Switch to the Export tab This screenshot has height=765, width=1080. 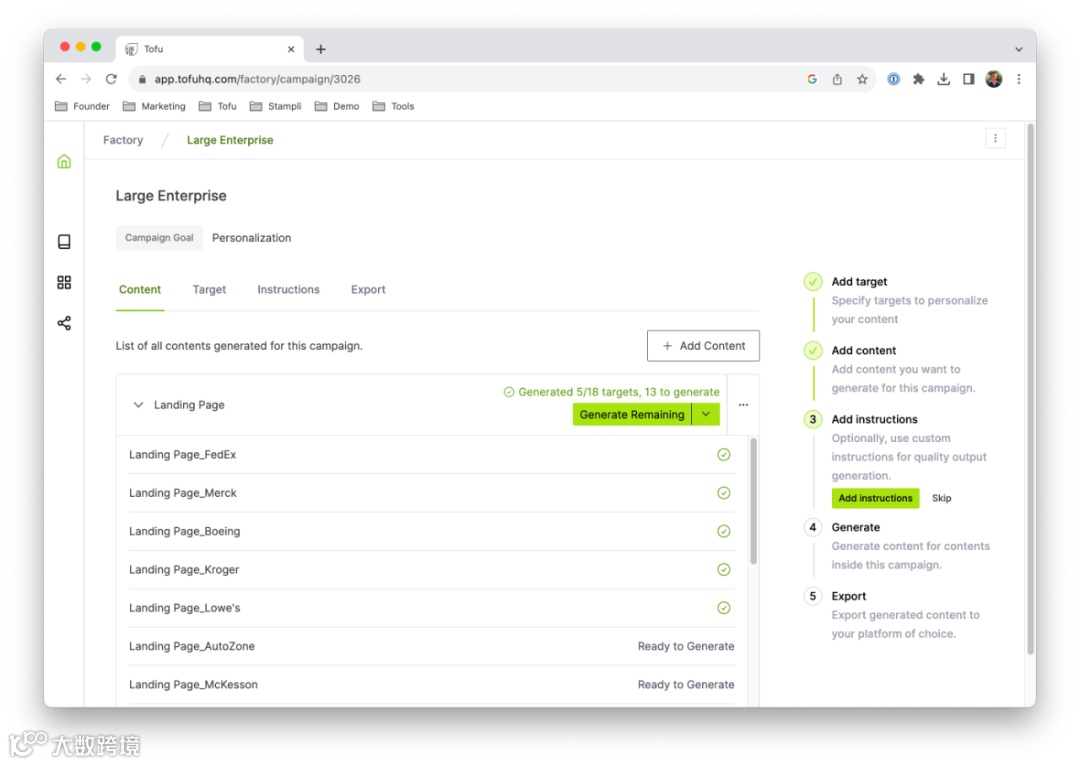point(368,290)
